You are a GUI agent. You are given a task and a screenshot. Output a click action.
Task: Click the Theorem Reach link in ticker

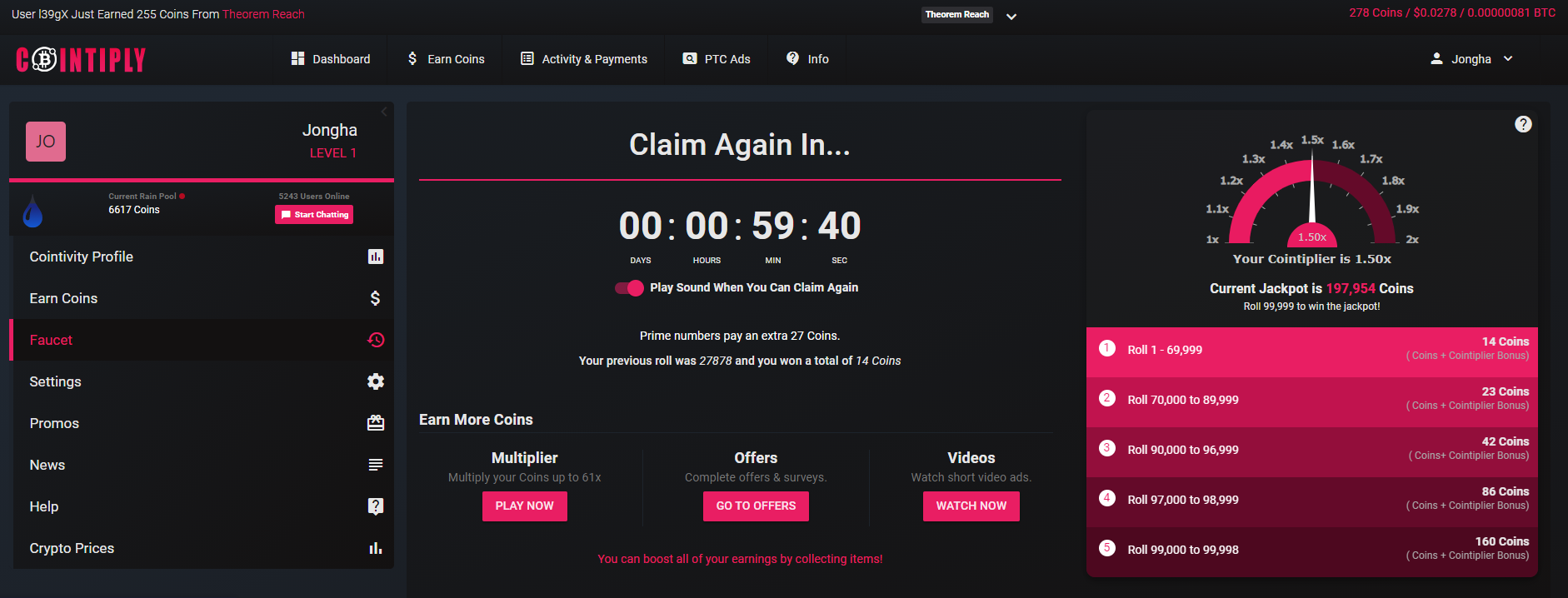pos(263,14)
